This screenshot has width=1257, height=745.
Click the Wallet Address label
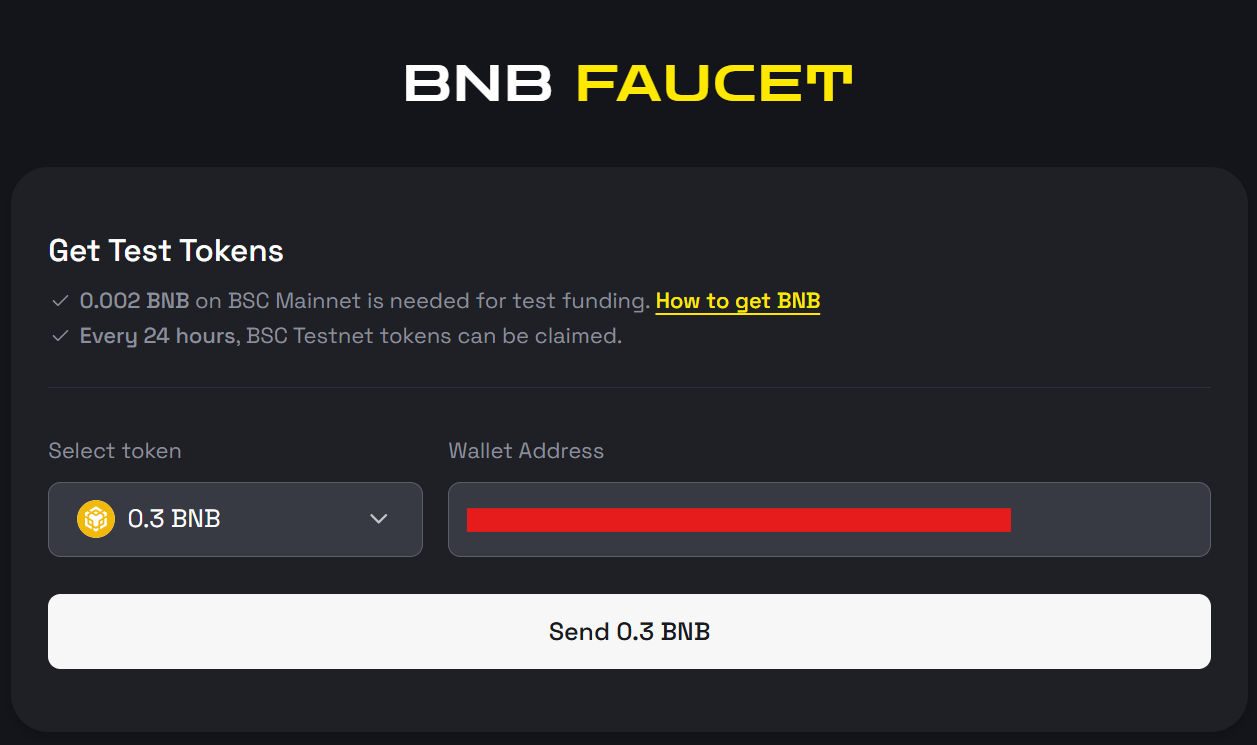(526, 451)
